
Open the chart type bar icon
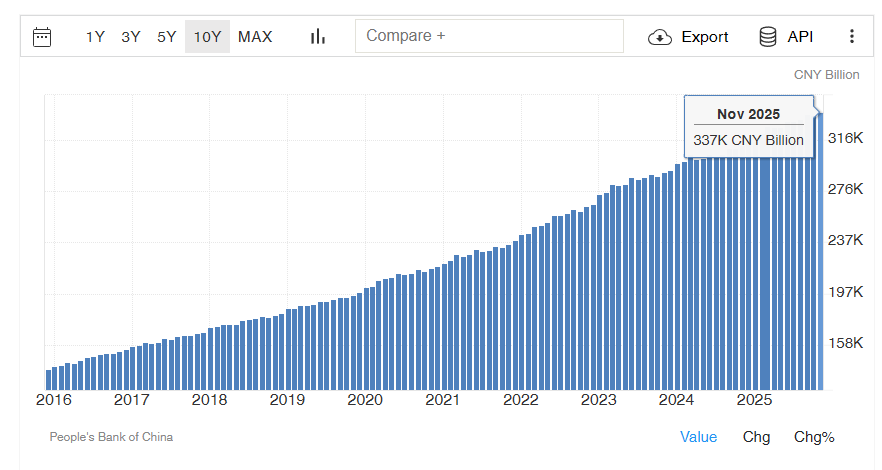[x=318, y=37]
